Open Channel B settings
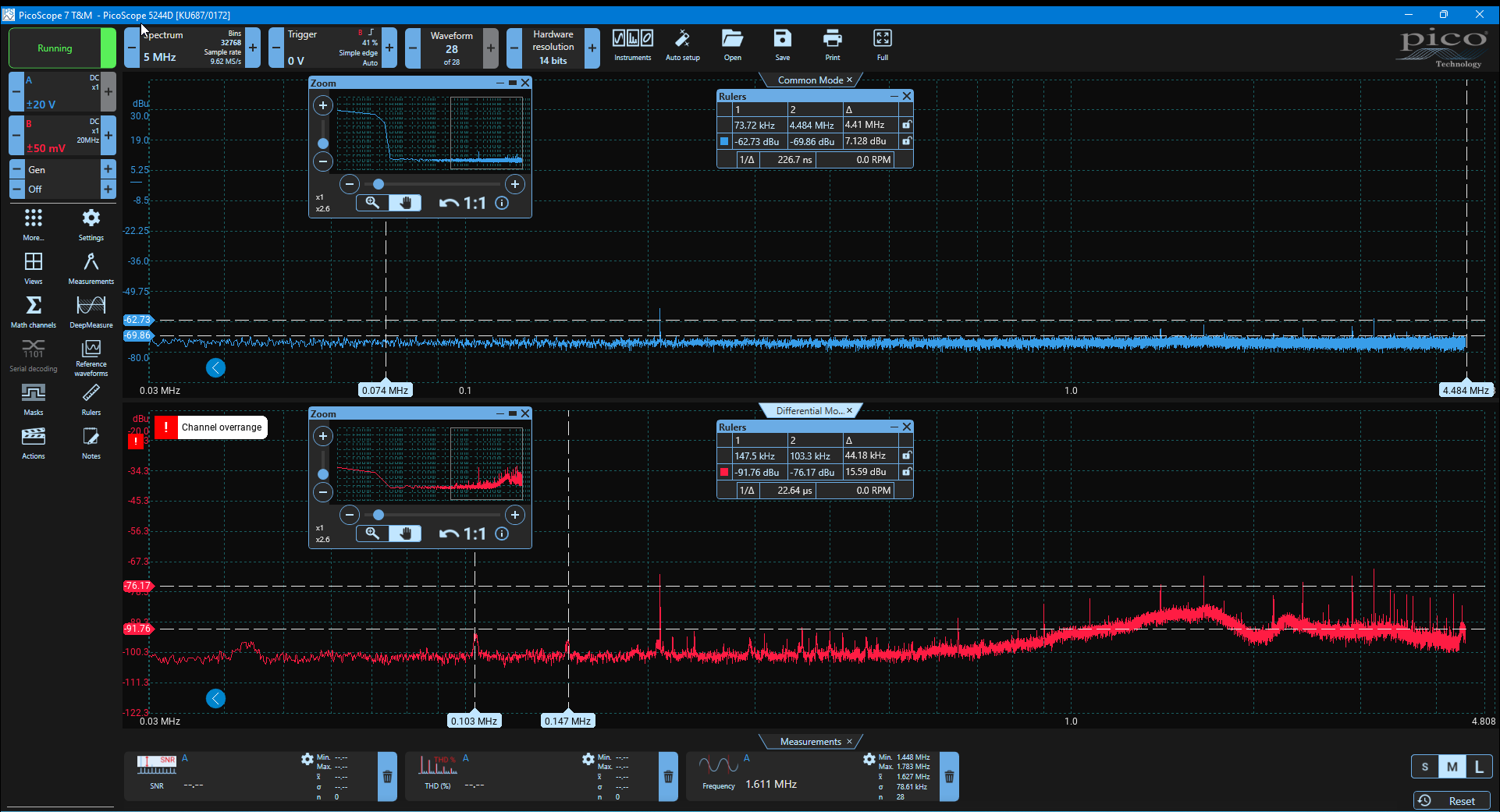Image resolution: width=1500 pixels, height=812 pixels. pos(62,135)
